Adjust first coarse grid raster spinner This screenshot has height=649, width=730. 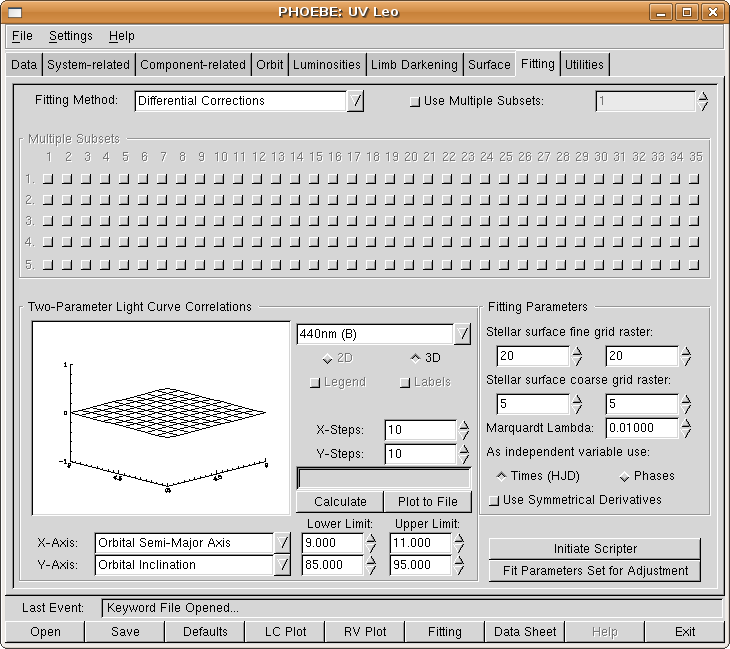click(577, 404)
